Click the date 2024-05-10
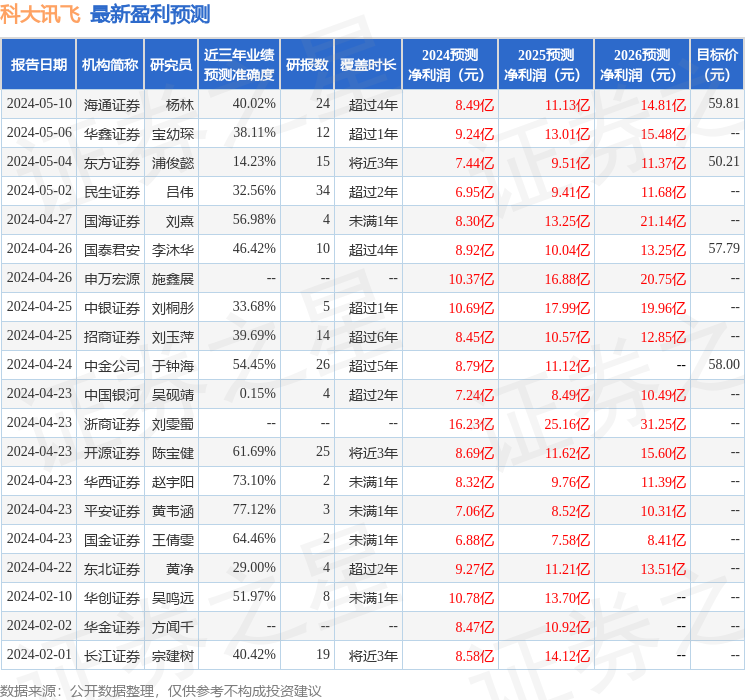 [x=39, y=103]
